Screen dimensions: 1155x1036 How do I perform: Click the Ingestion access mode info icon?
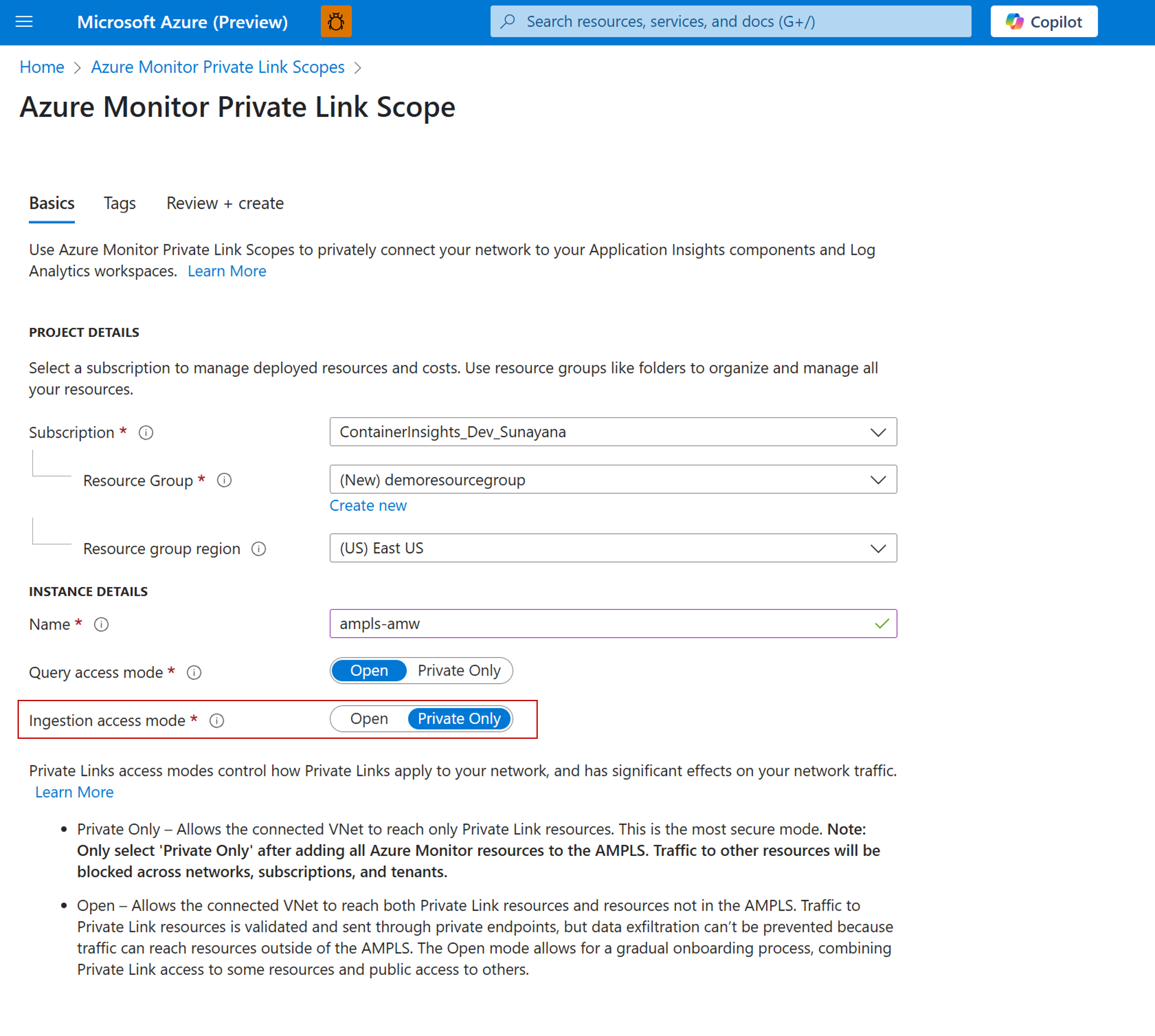pyautogui.click(x=217, y=721)
